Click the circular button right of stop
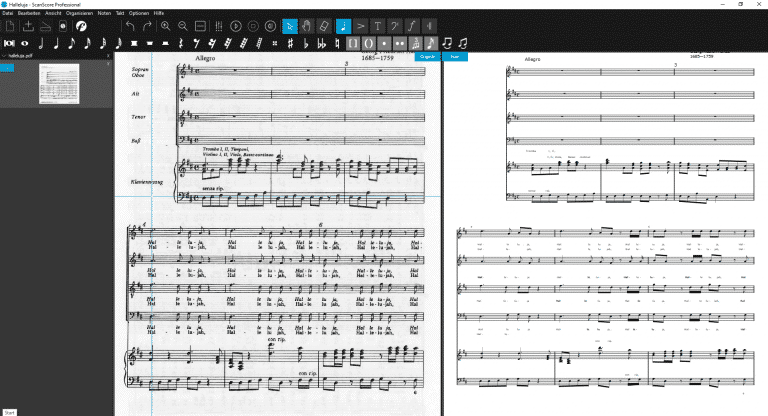 tap(270, 26)
